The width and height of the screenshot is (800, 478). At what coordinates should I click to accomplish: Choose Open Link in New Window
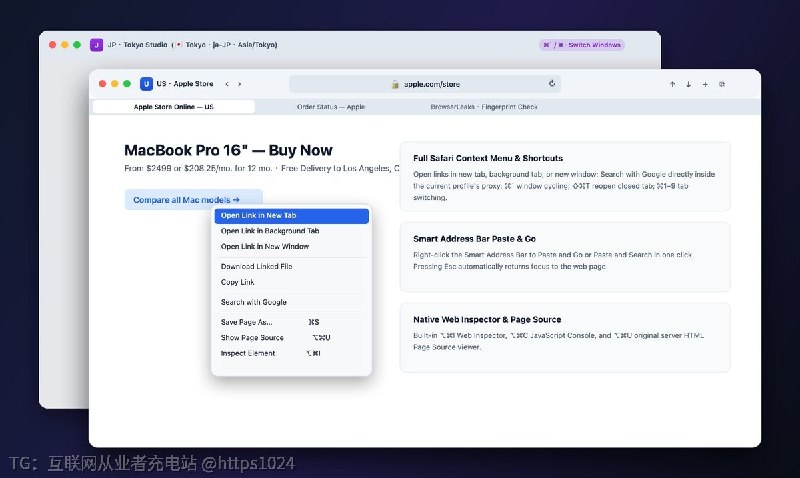click(291, 246)
